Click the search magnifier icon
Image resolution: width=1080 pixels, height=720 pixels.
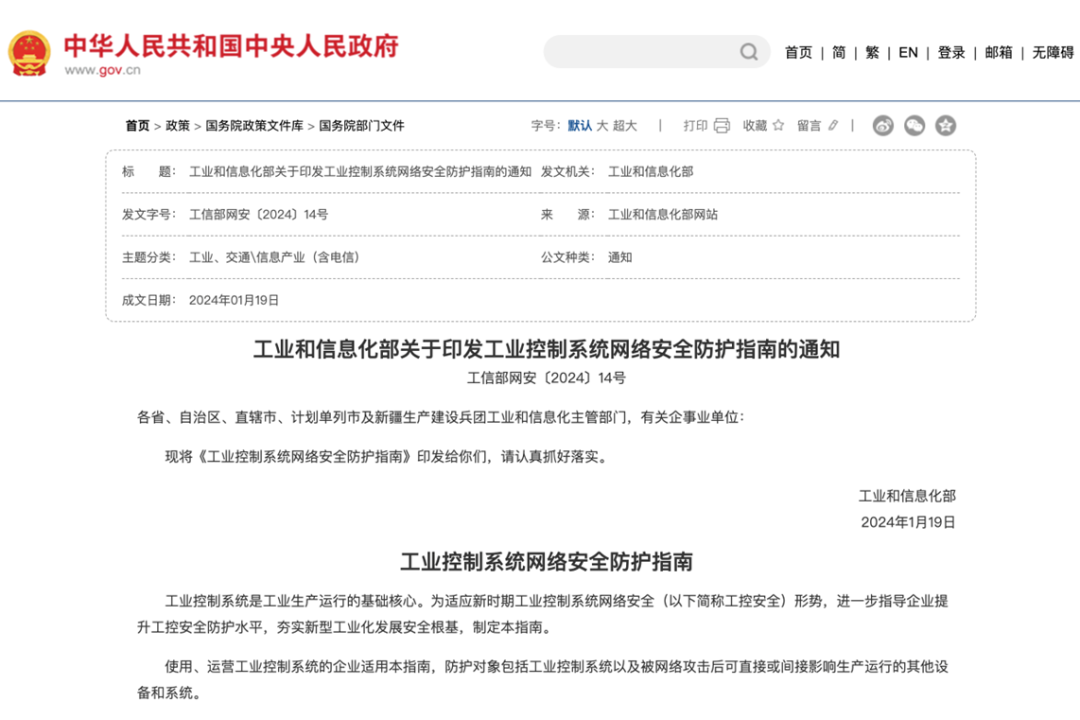[748, 51]
